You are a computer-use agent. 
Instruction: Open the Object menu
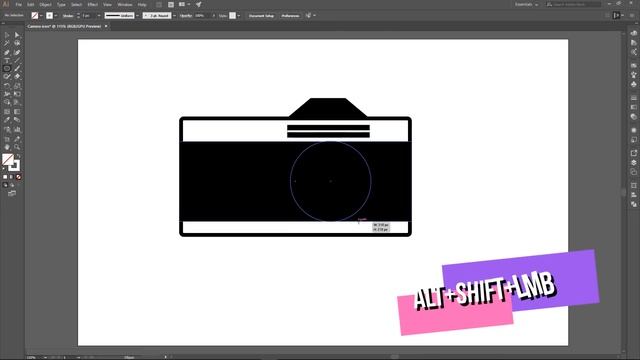(x=45, y=4)
